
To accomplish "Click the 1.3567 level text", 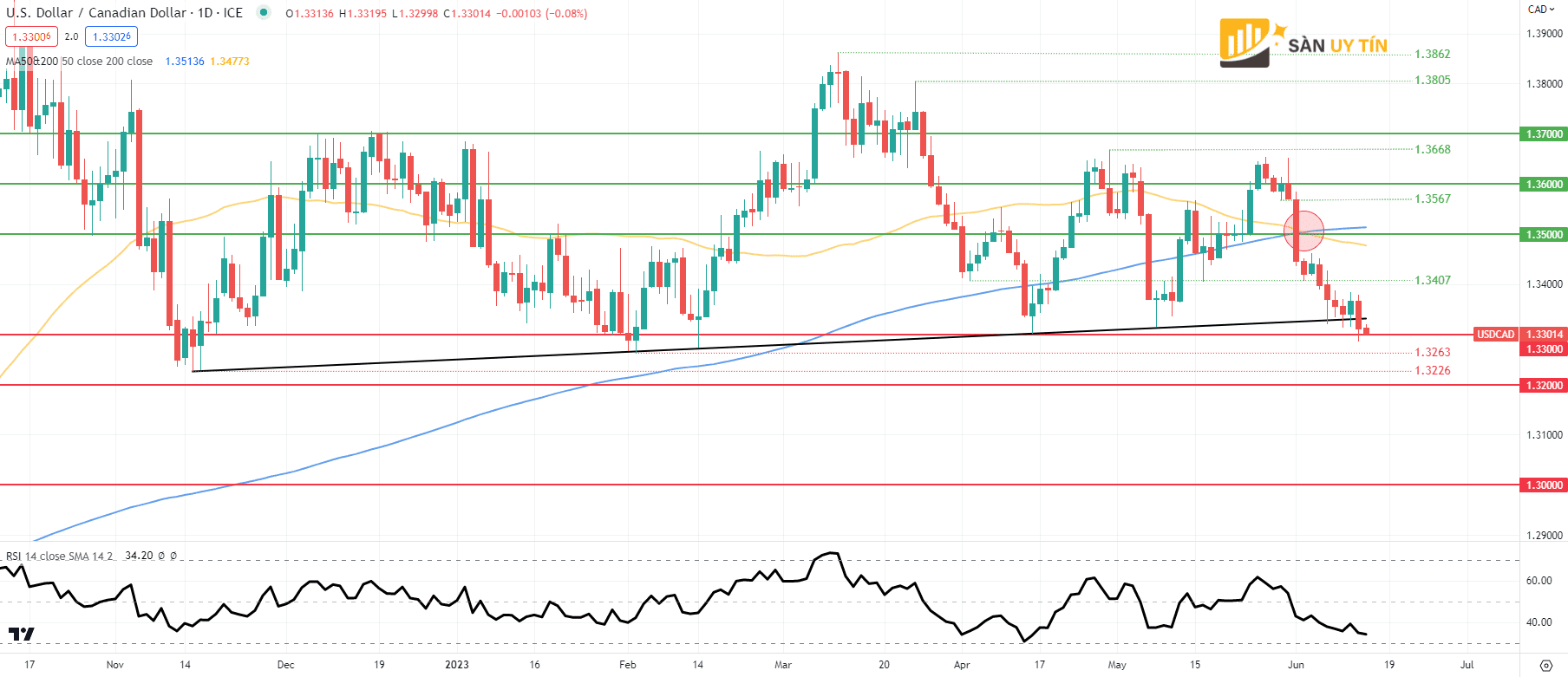I will pyautogui.click(x=1433, y=199).
